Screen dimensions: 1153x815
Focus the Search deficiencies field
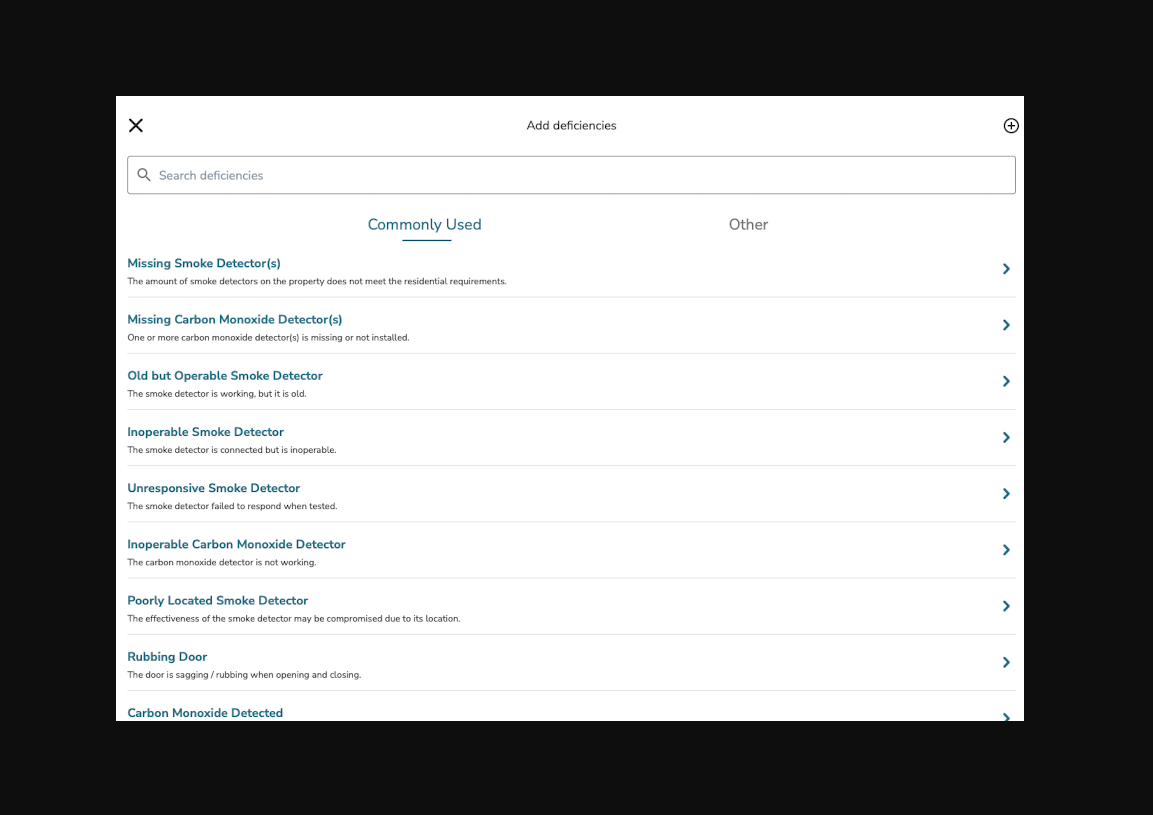pyautogui.click(x=571, y=175)
